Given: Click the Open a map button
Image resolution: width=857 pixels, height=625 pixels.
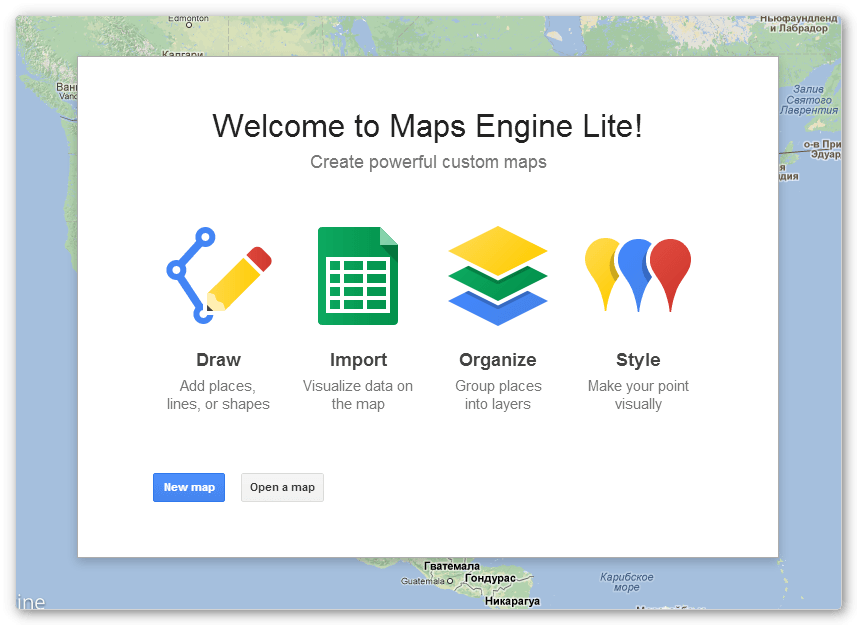Looking at the screenshot, I should [x=282, y=487].
